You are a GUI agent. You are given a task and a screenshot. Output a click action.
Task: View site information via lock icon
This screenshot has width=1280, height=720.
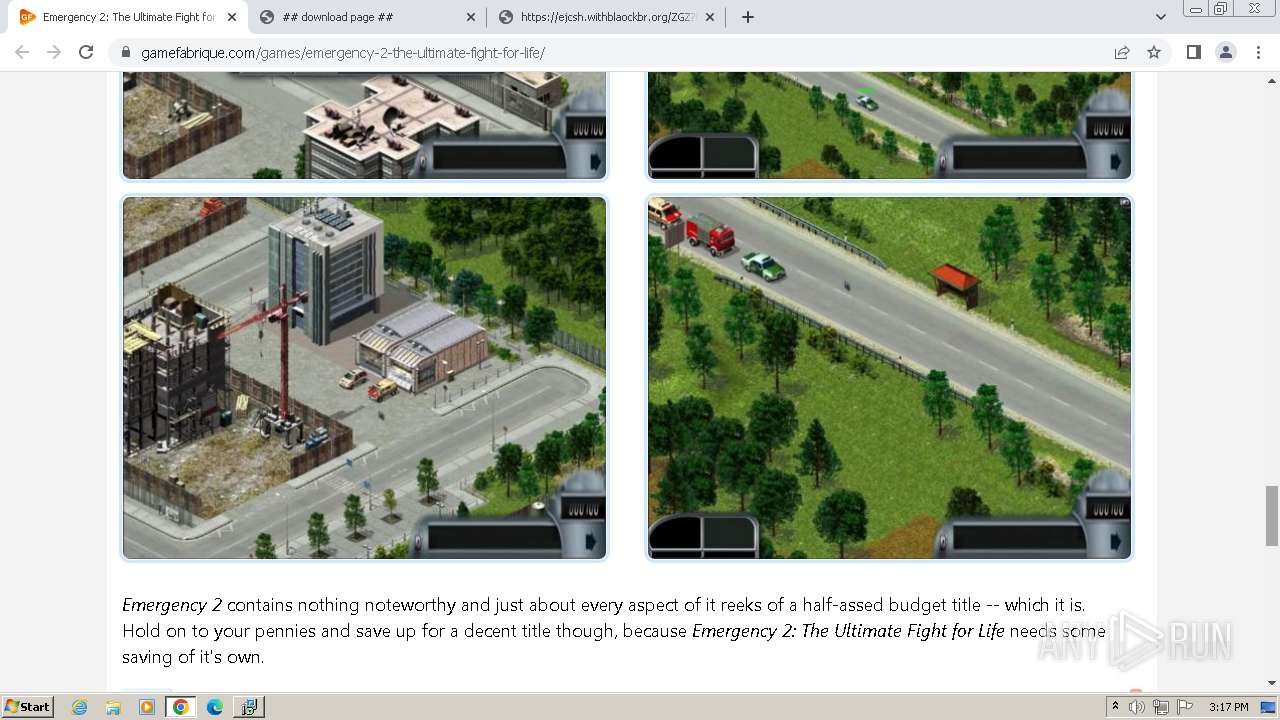coord(126,52)
